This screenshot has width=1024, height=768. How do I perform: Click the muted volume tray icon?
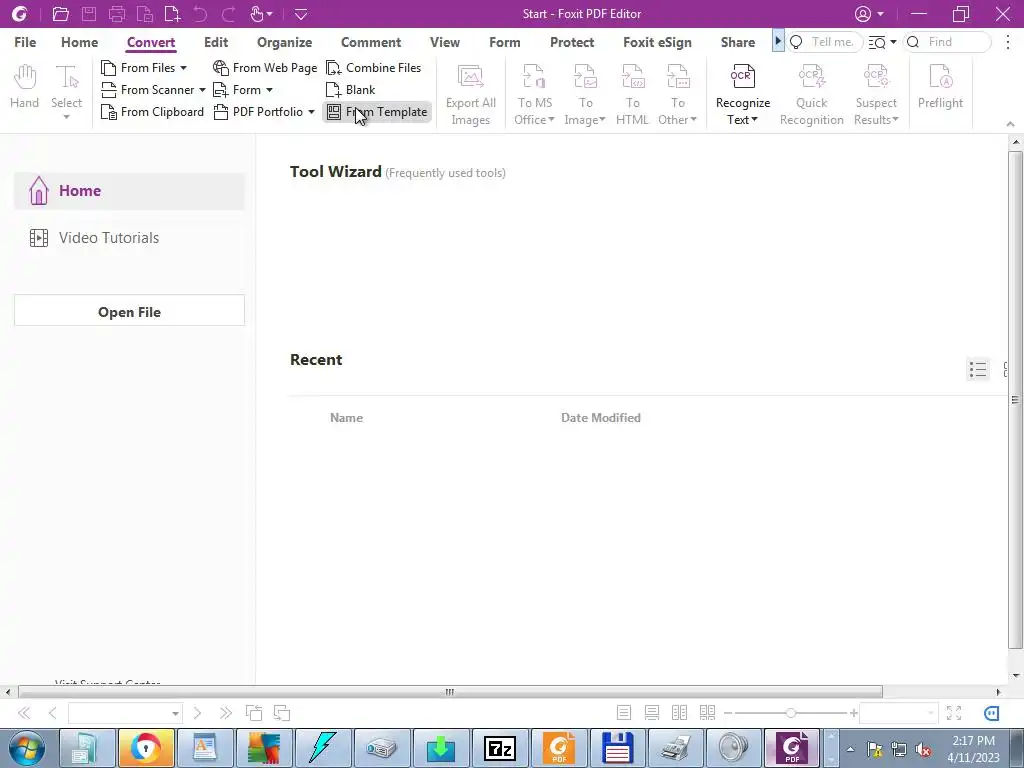[x=923, y=750]
